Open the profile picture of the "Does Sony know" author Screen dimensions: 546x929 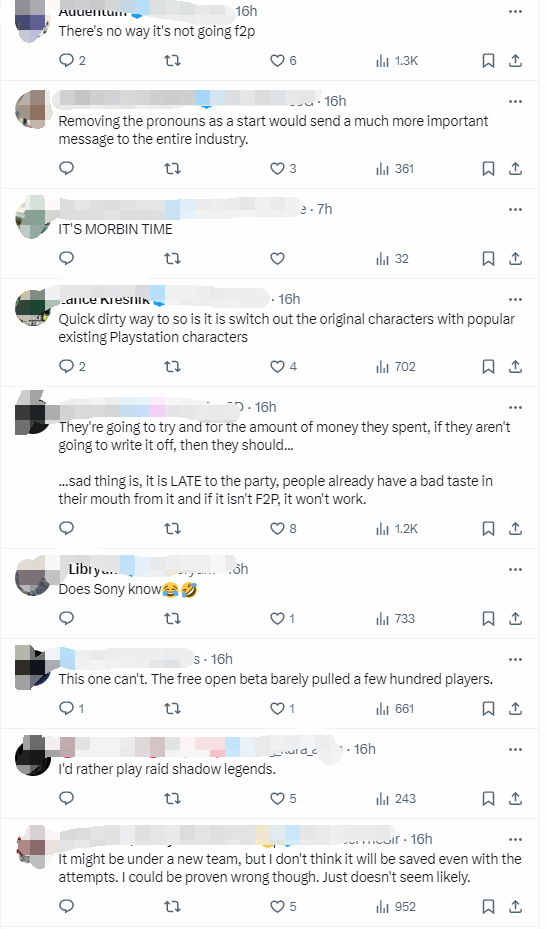coord(32,577)
